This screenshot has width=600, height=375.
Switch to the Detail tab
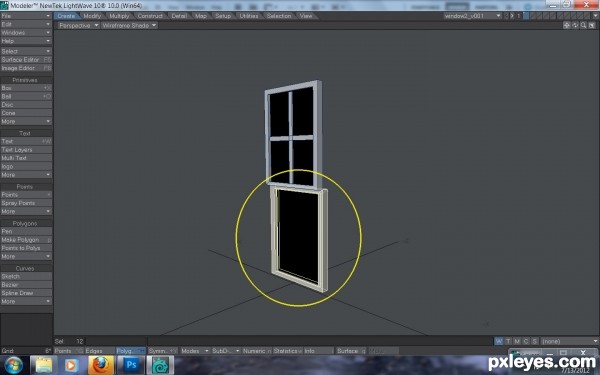click(179, 16)
